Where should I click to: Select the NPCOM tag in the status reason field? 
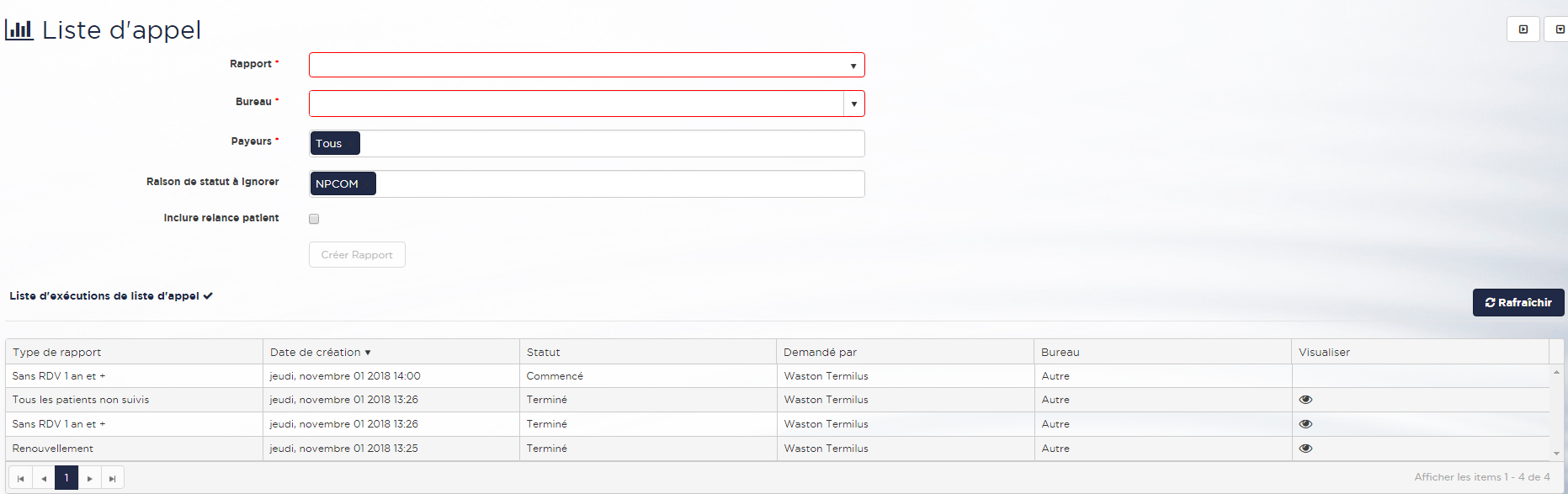(338, 184)
